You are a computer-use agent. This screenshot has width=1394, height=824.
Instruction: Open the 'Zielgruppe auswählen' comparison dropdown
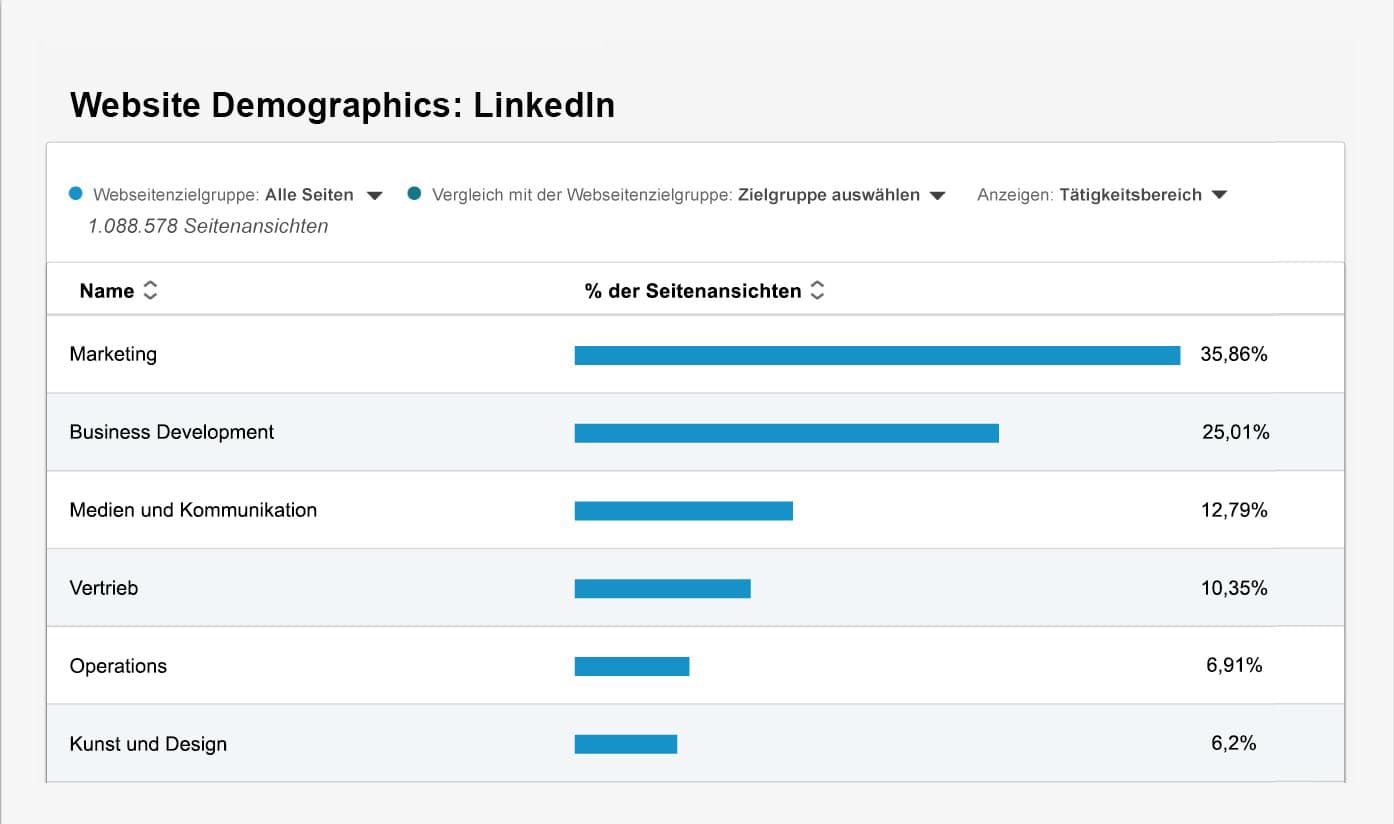point(841,195)
